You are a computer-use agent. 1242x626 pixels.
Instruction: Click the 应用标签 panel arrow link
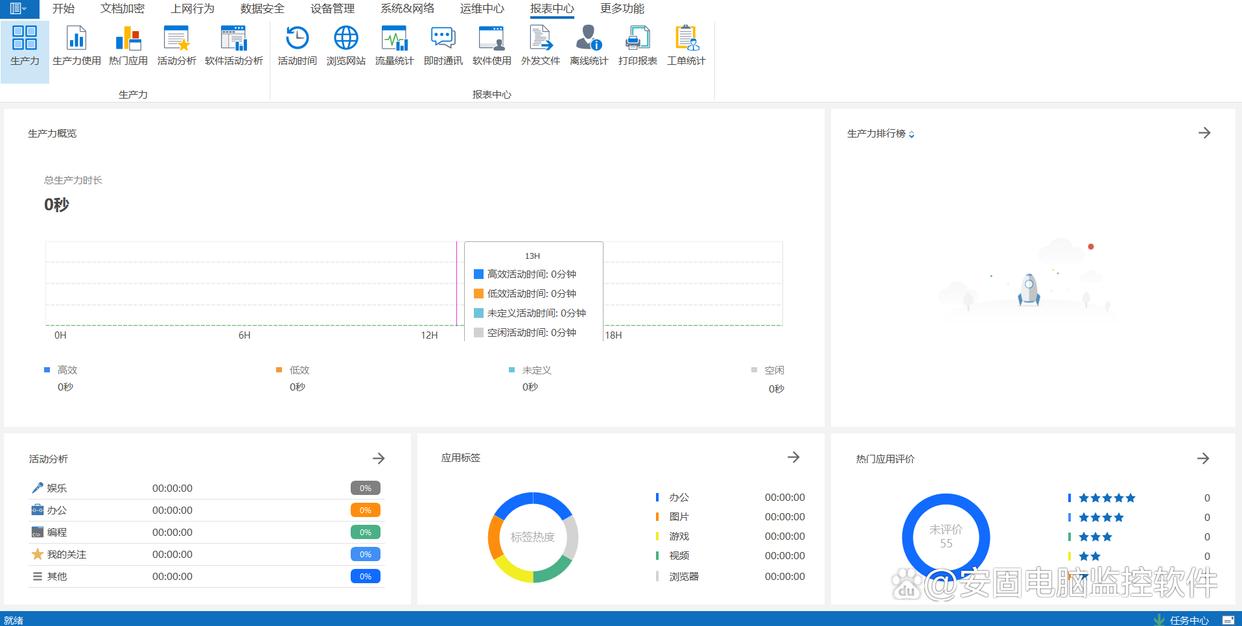(793, 457)
